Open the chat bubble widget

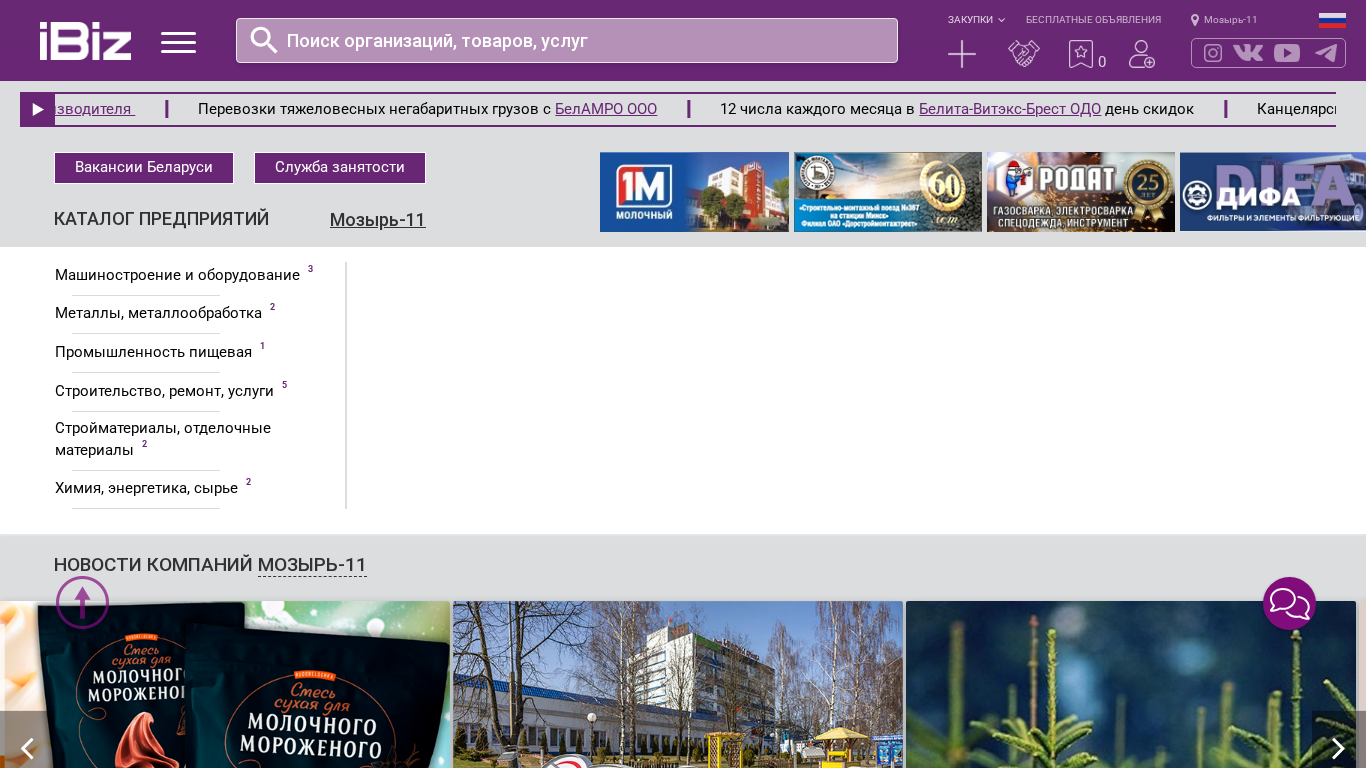click(x=1290, y=604)
